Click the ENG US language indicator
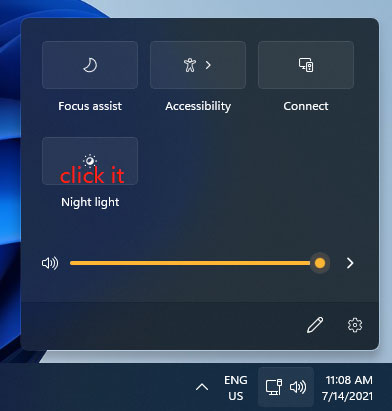 (x=236, y=388)
